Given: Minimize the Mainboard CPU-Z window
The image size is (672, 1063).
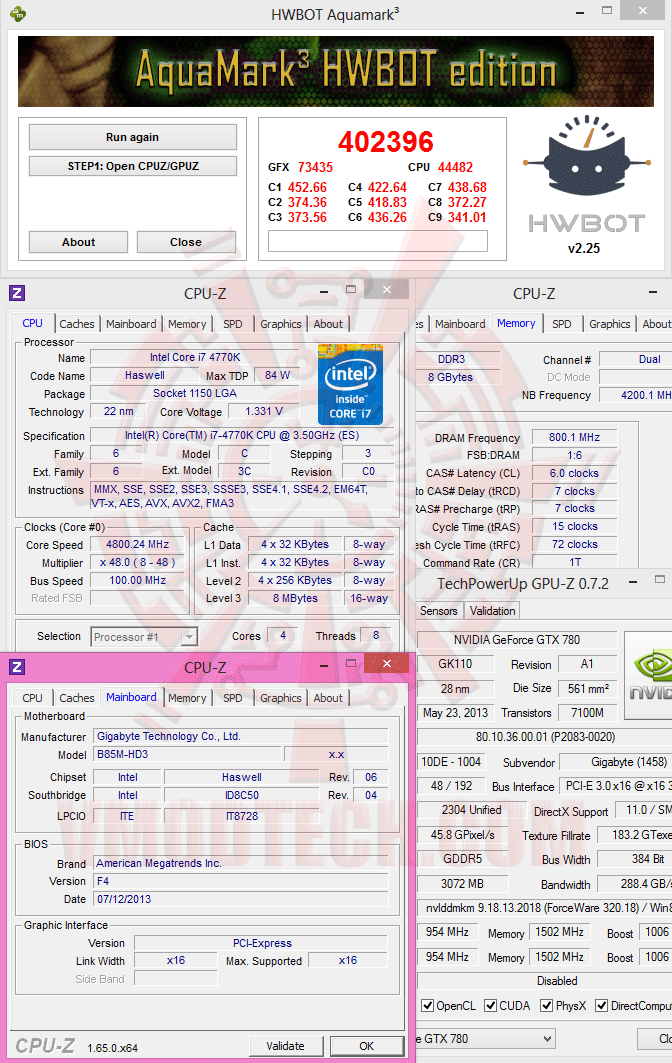Looking at the screenshot, I should tap(325, 666).
